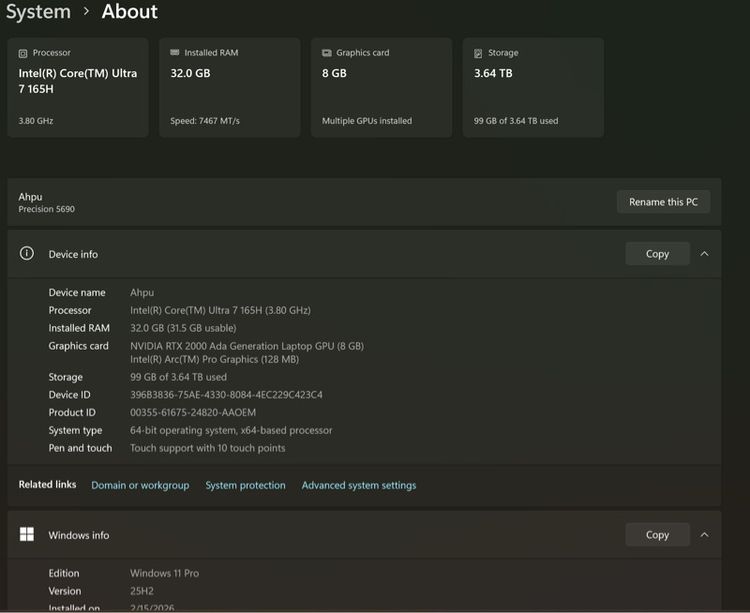Click the Device info circle icon
Image resolution: width=750 pixels, height=613 pixels.
tap(27, 253)
